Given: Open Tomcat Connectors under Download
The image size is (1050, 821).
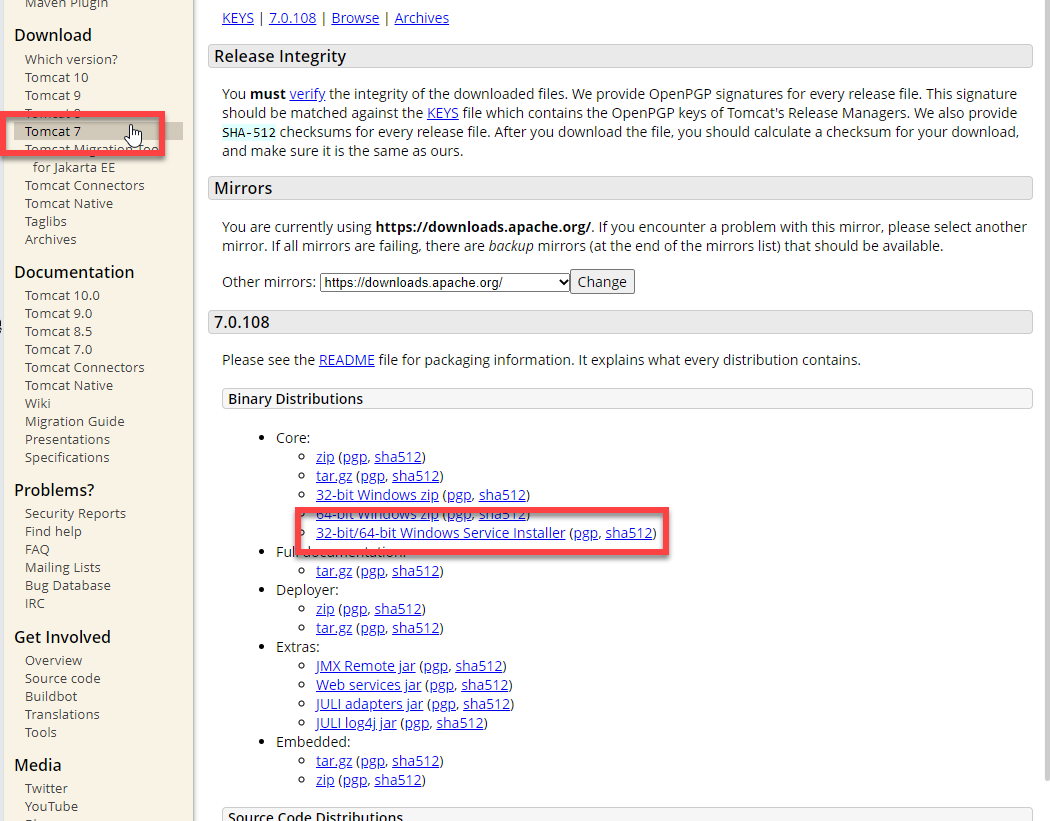Looking at the screenshot, I should click(84, 185).
